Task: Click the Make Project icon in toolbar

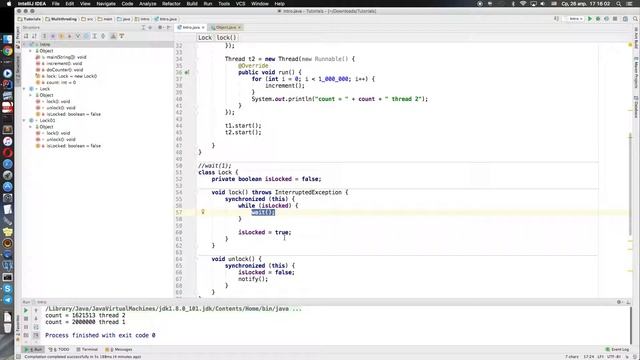Action: pyautogui.click(x=556, y=19)
